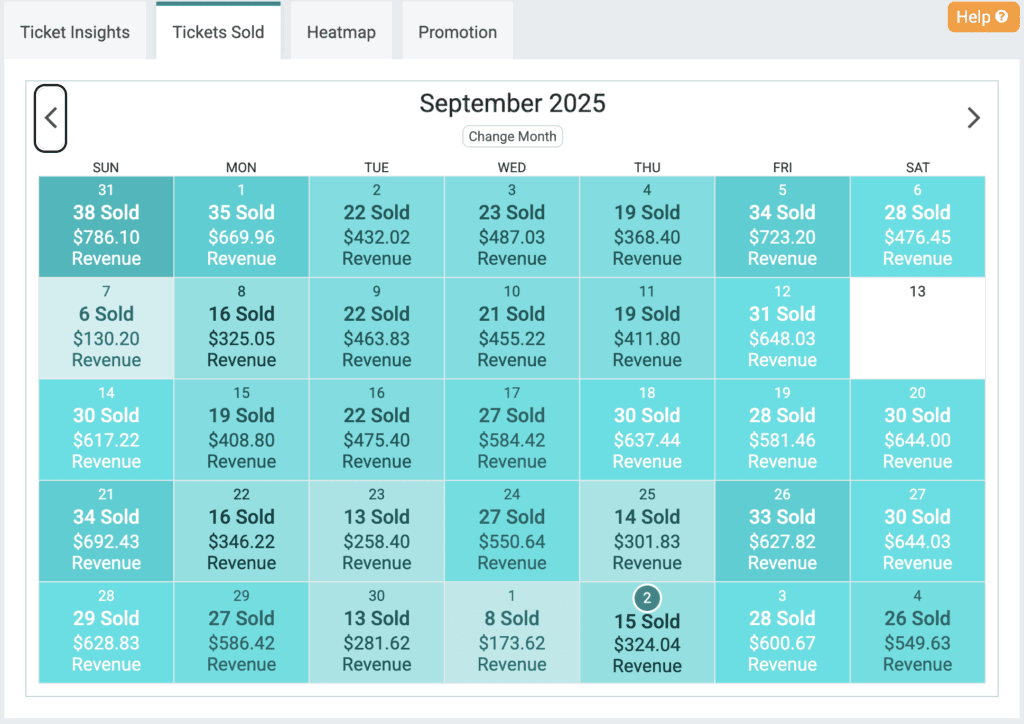Open the Change Month picker

[x=512, y=136]
